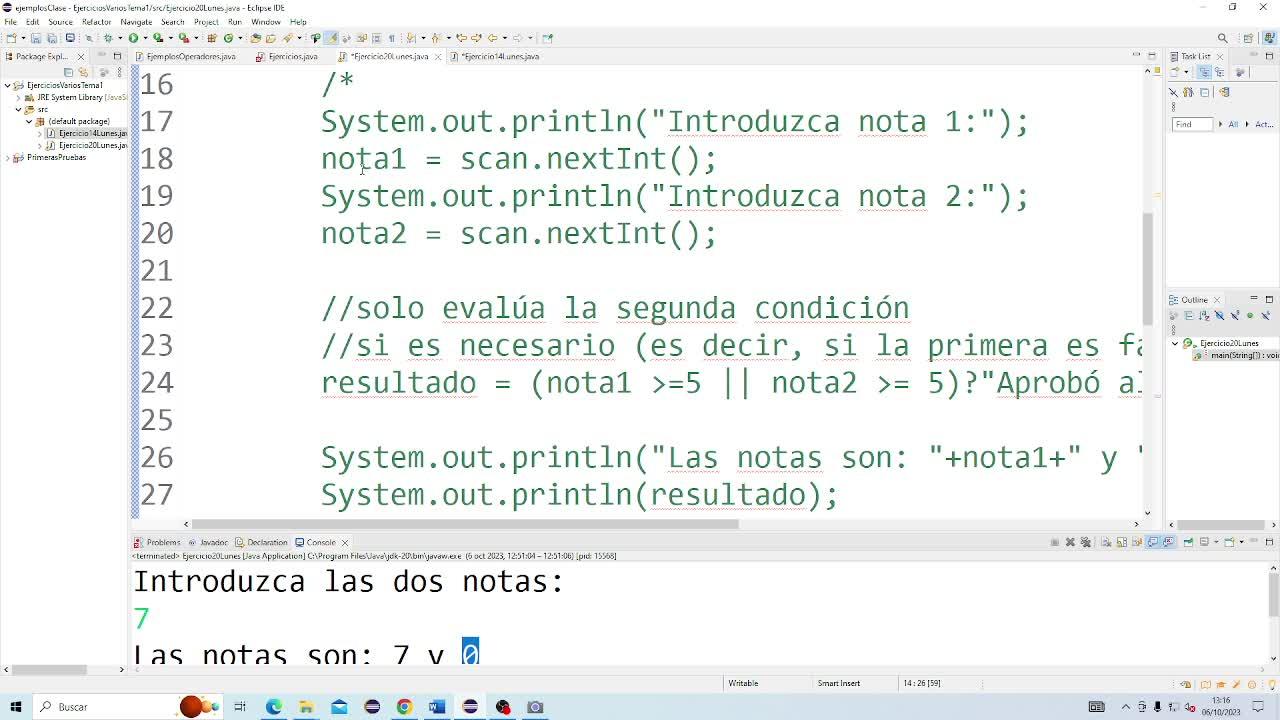The image size is (1280, 720).
Task: Click the Activate link in Task List
Action: point(1263,124)
